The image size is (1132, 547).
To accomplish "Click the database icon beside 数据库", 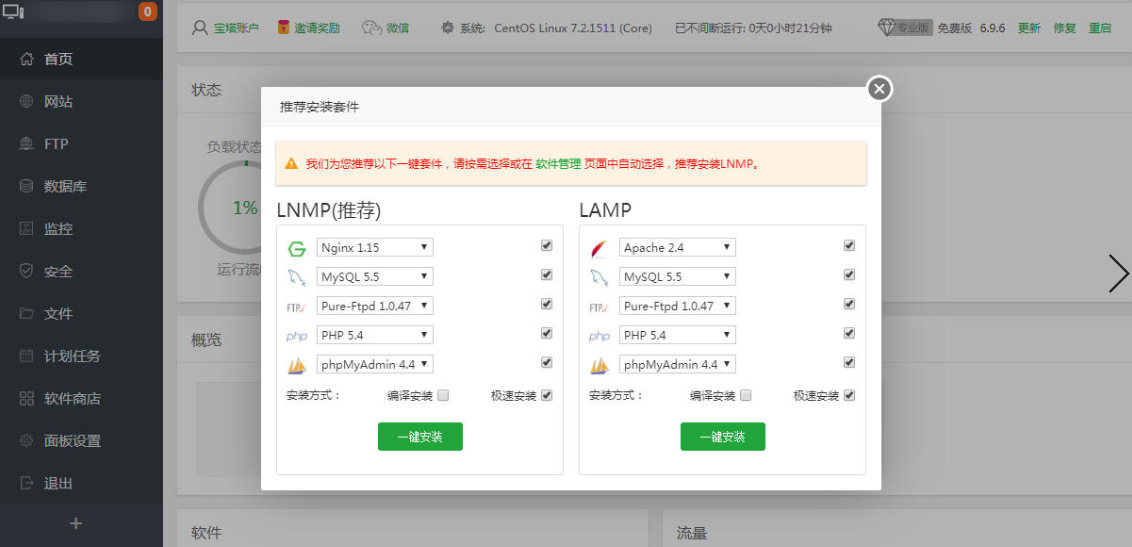I will 27,186.
